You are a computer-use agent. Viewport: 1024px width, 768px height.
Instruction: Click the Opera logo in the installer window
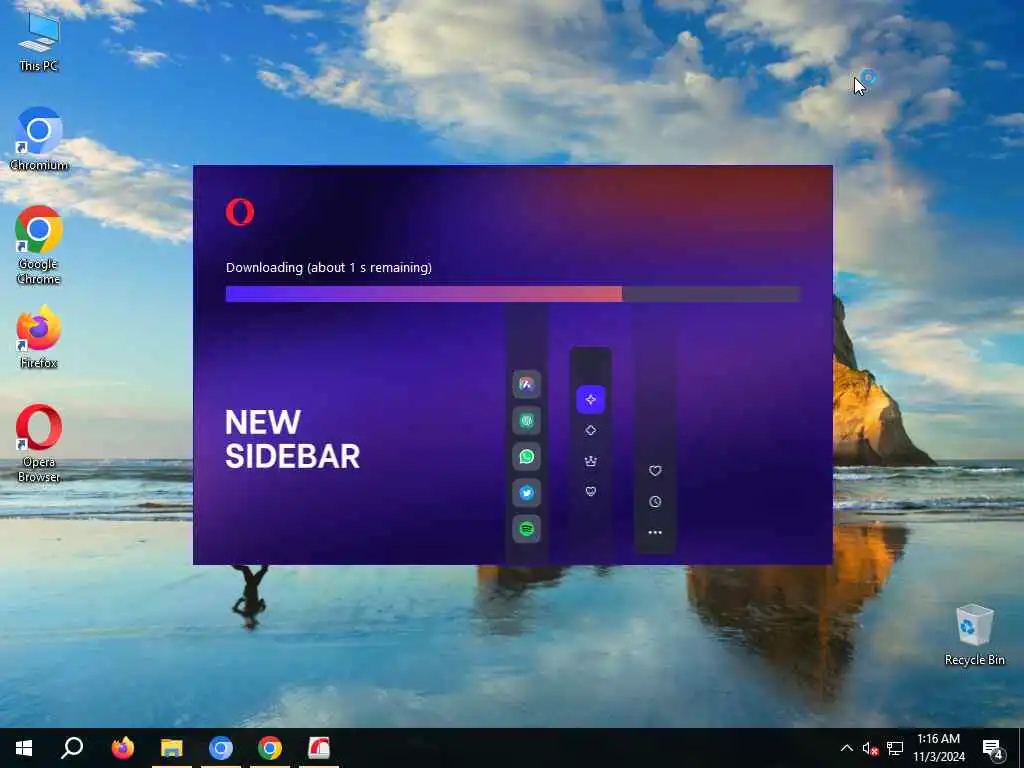tap(240, 212)
